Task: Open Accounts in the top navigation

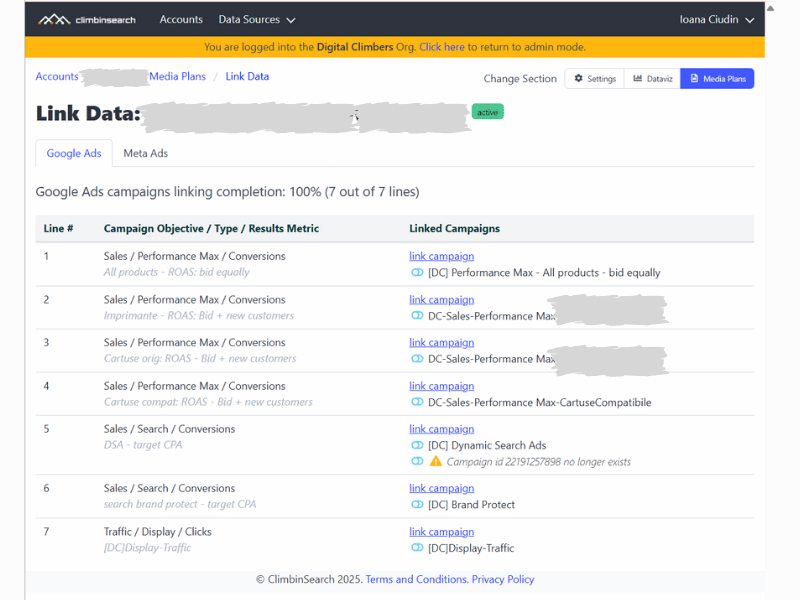Action: click(181, 19)
